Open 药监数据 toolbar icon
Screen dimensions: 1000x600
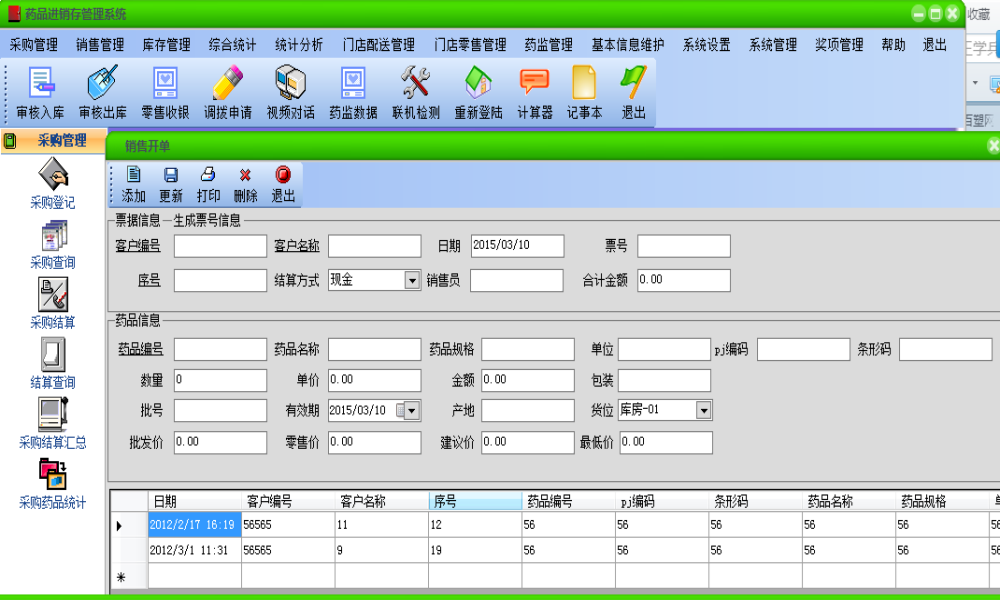click(x=353, y=92)
